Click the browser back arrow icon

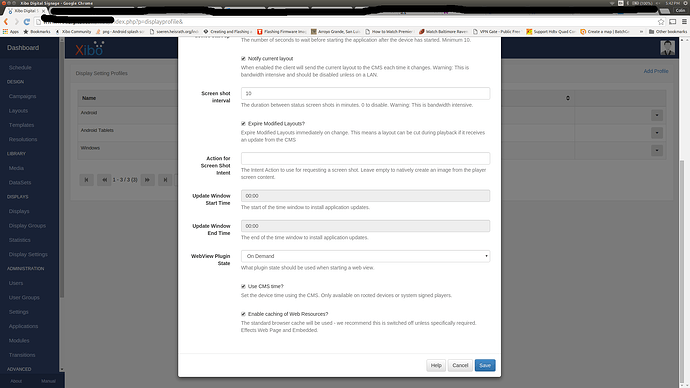(x=6, y=22)
